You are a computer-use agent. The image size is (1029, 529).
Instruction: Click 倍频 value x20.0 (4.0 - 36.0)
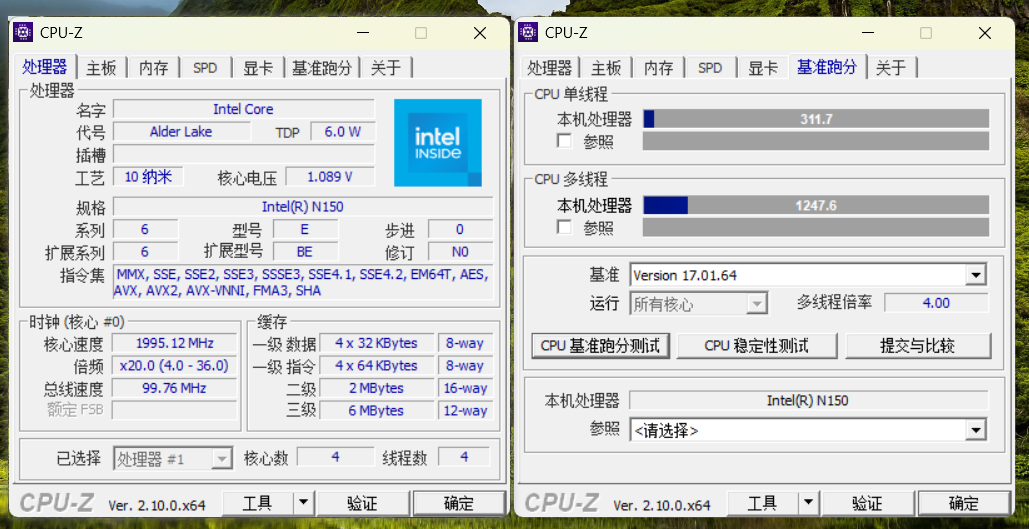175,366
